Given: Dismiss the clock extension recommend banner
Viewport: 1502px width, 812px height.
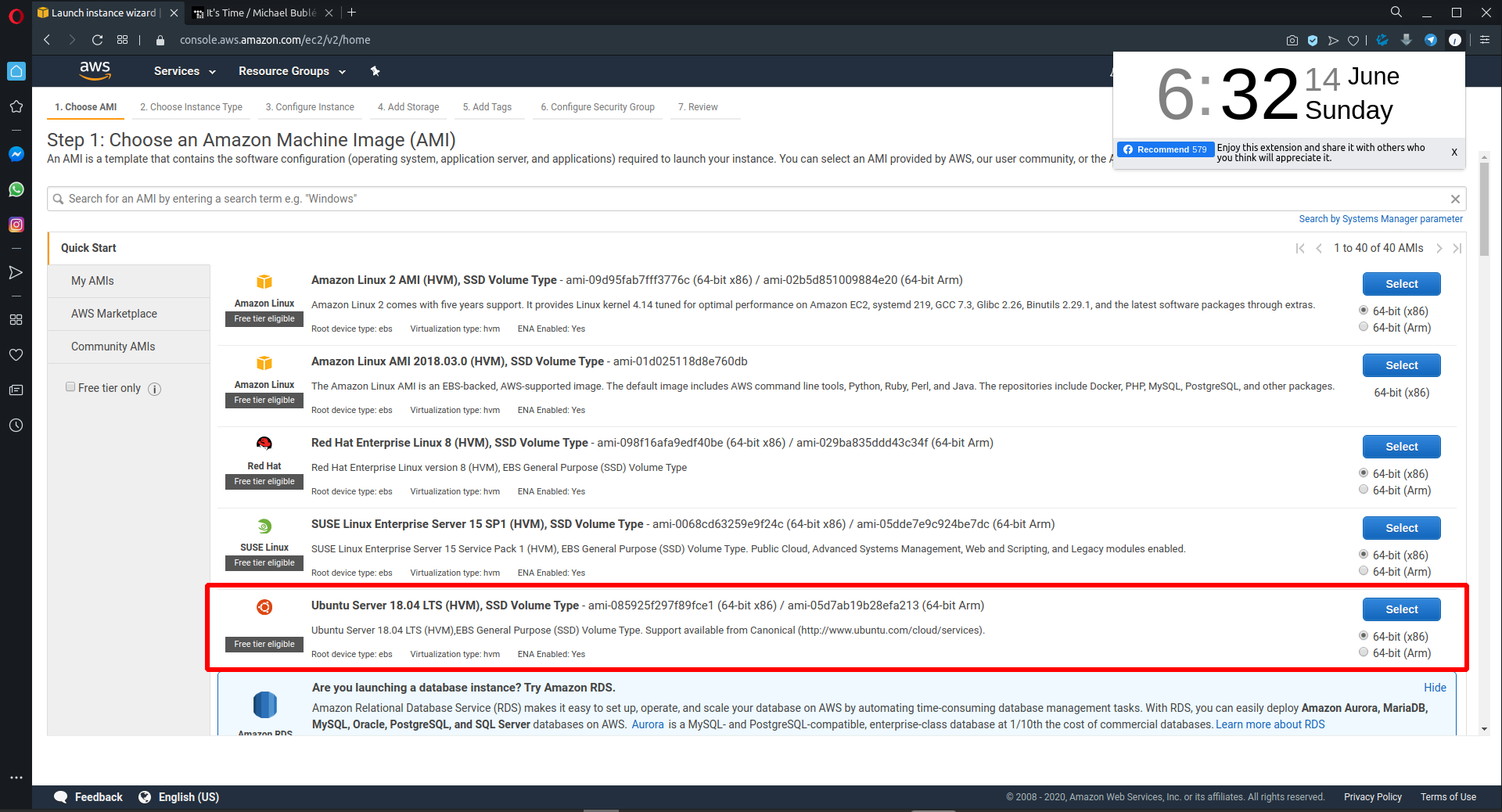Looking at the screenshot, I should (1454, 152).
